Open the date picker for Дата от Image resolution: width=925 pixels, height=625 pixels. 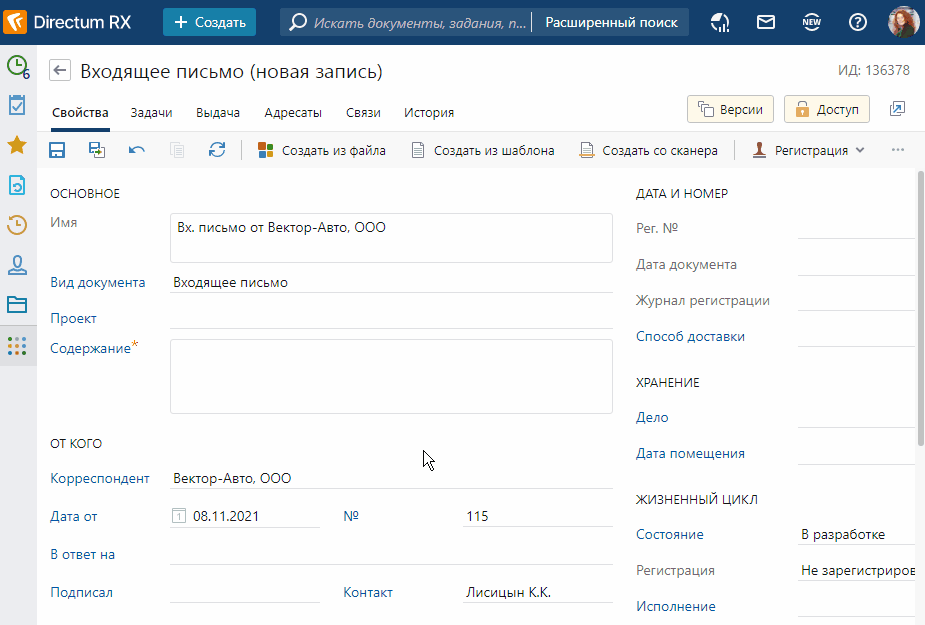click(x=180, y=517)
